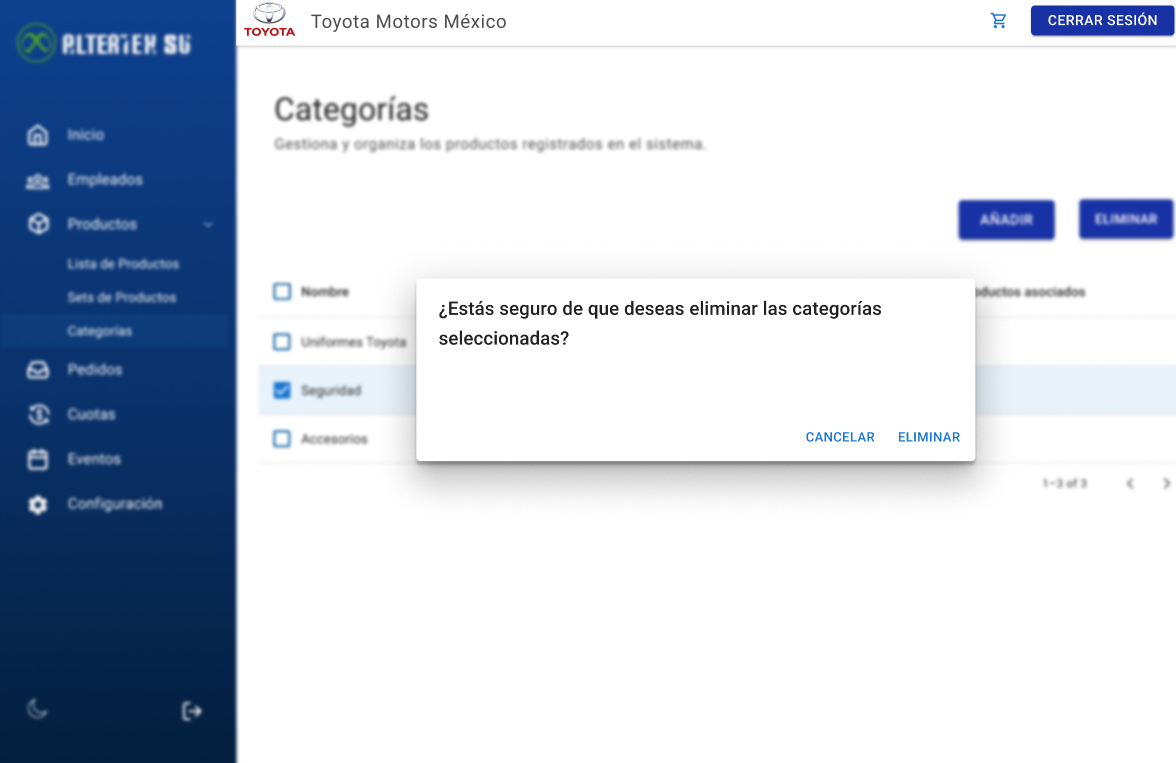Click the Productos box icon

coord(38,224)
